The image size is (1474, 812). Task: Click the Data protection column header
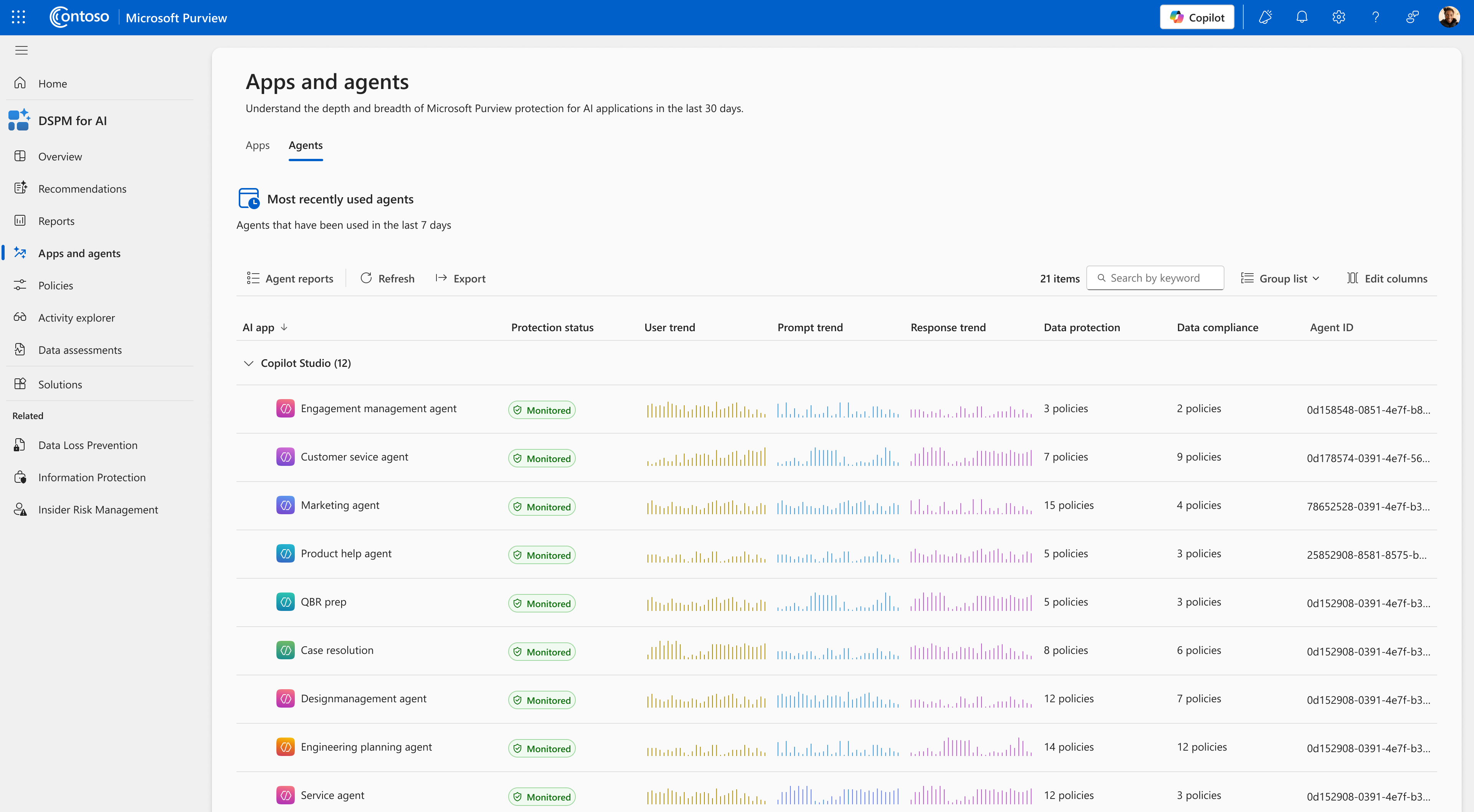click(x=1081, y=327)
